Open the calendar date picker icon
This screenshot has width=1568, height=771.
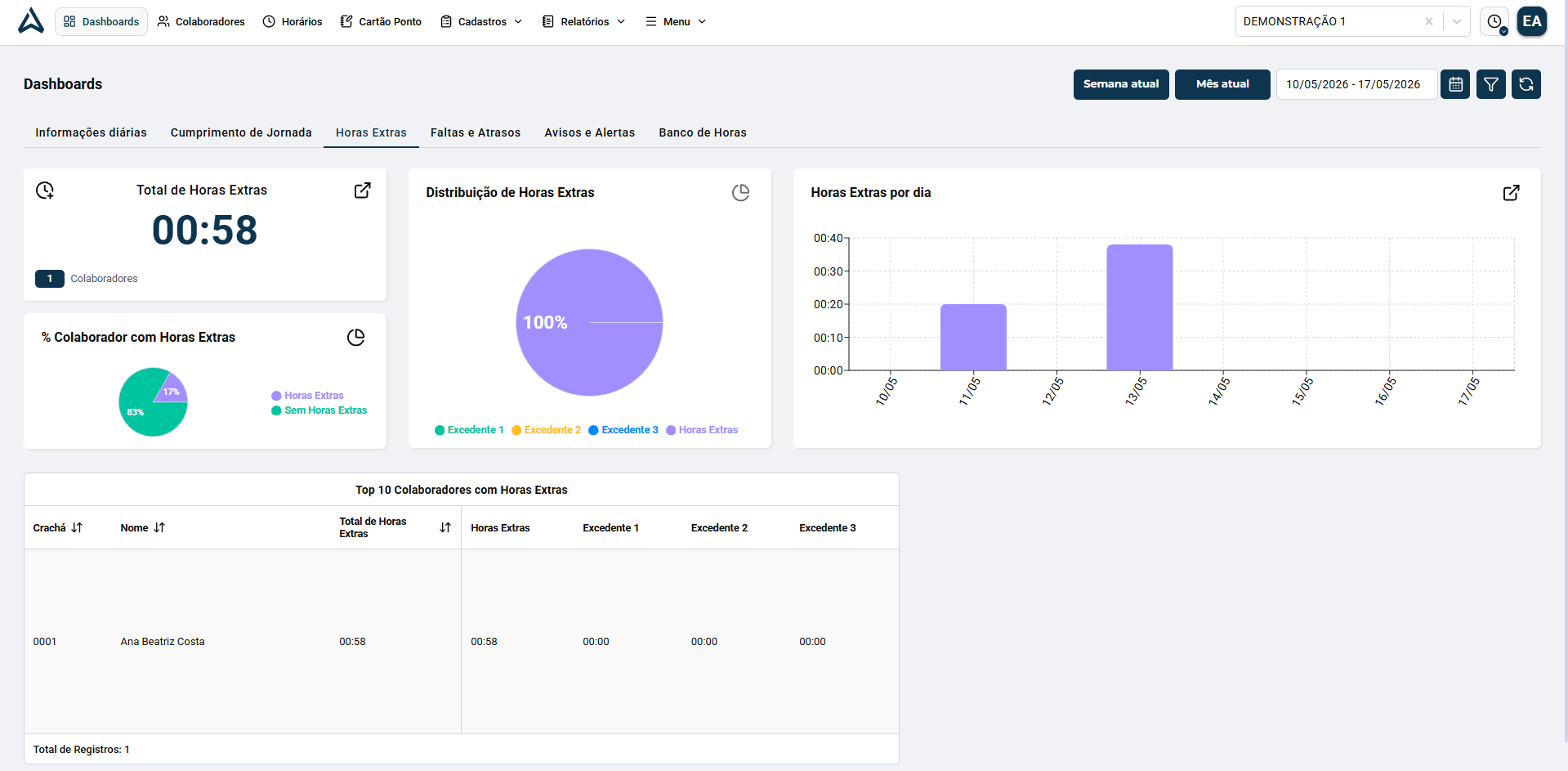click(1455, 84)
